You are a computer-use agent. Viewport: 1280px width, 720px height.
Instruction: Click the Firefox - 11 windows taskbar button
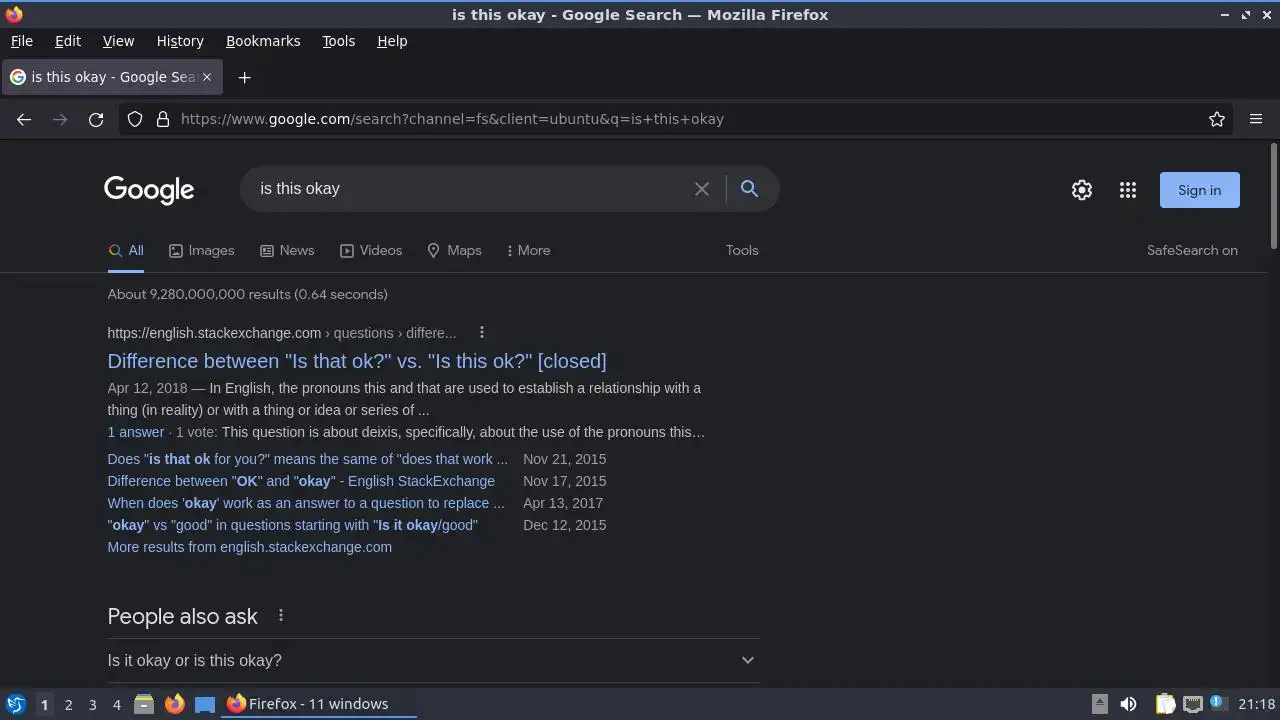click(x=319, y=704)
